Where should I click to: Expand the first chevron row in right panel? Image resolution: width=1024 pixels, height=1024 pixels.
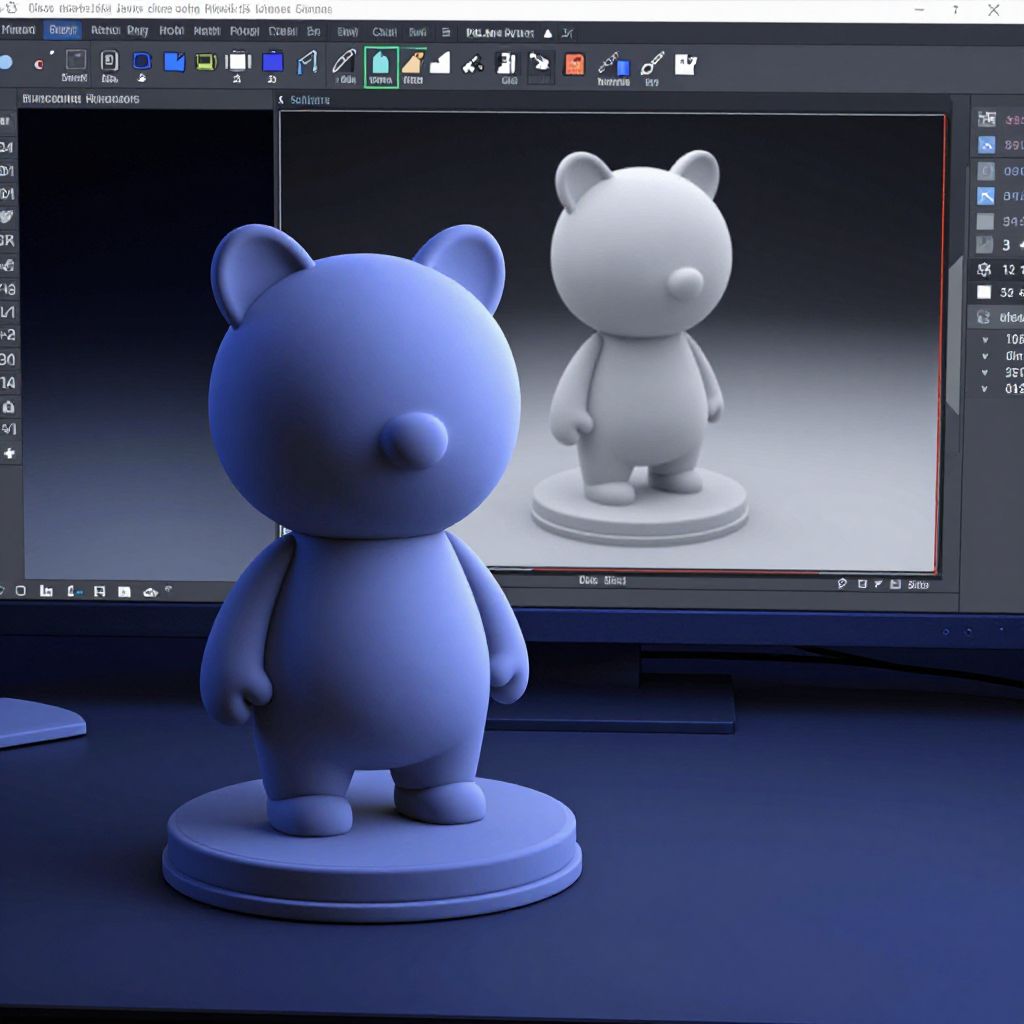coord(985,339)
